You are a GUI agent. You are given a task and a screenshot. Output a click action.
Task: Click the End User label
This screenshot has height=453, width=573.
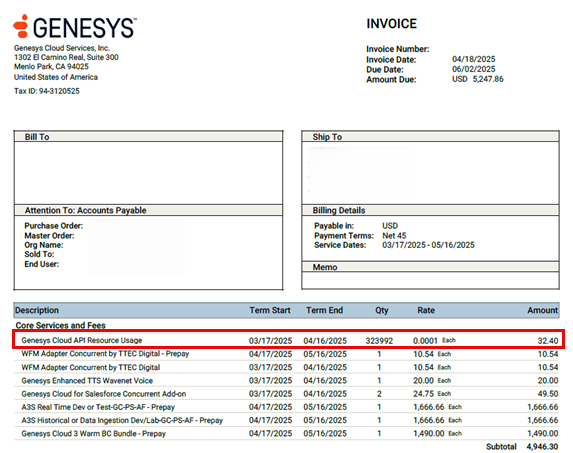click(x=42, y=264)
